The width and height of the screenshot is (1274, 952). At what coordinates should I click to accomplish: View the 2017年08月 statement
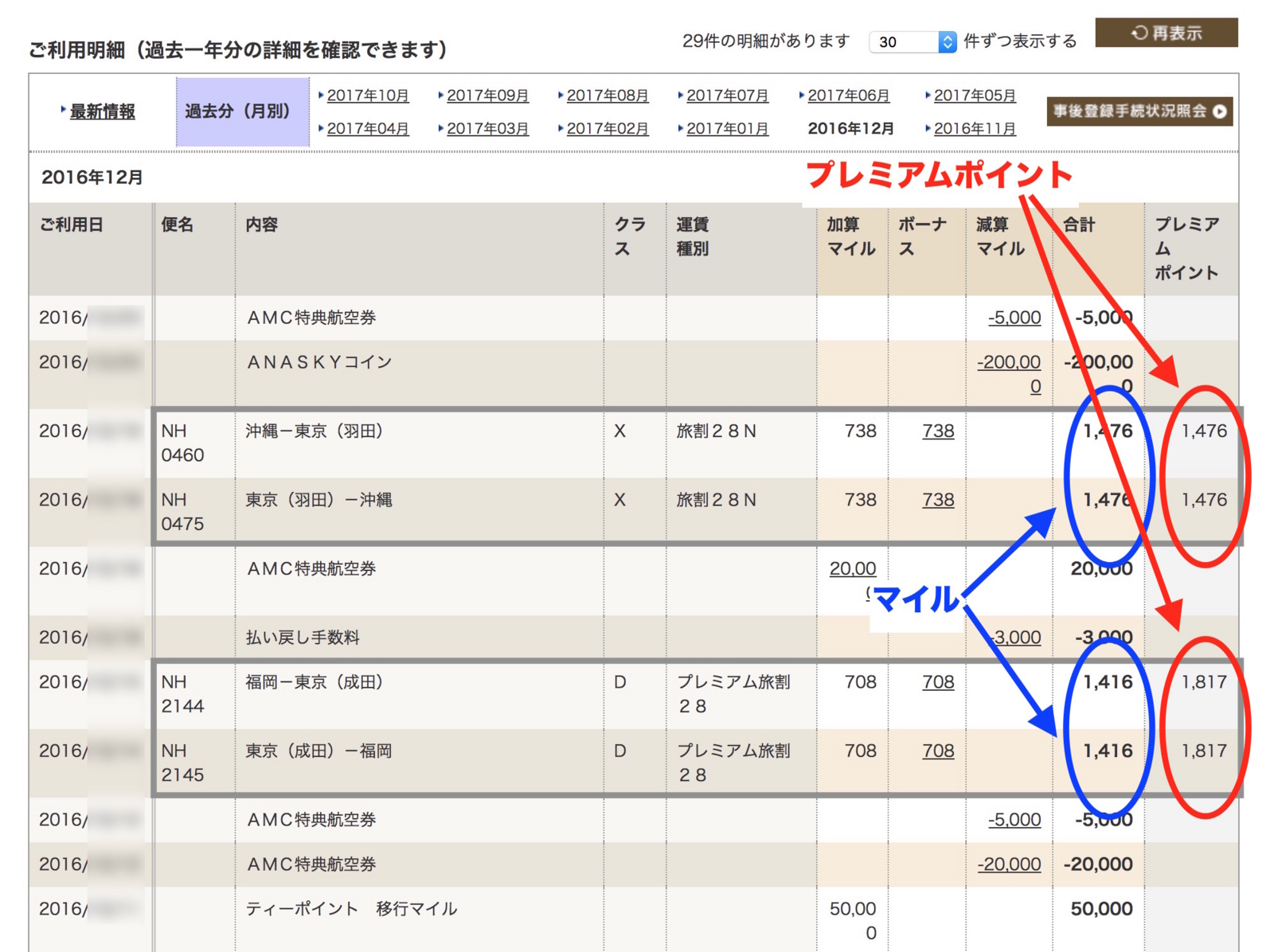click(608, 96)
